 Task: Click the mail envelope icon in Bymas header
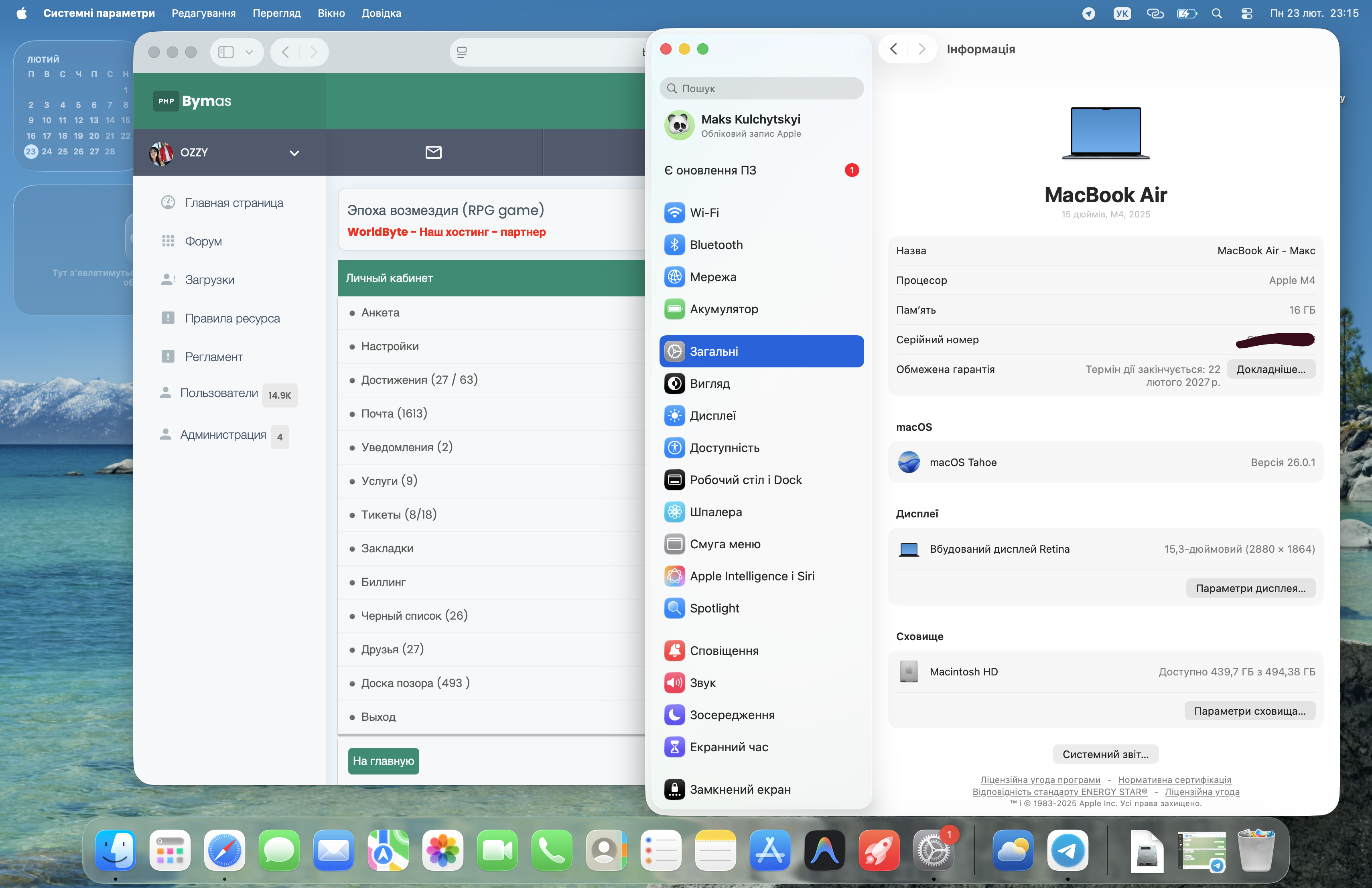433,152
